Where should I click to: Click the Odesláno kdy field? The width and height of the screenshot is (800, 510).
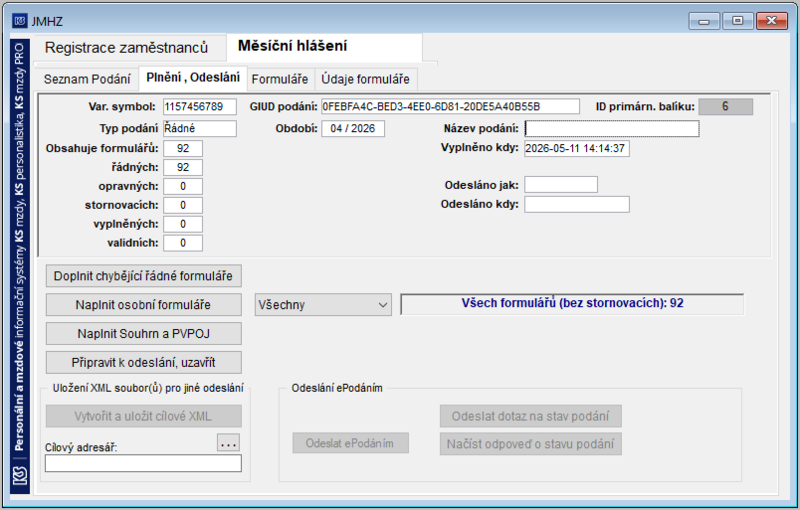tap(577, 204)
